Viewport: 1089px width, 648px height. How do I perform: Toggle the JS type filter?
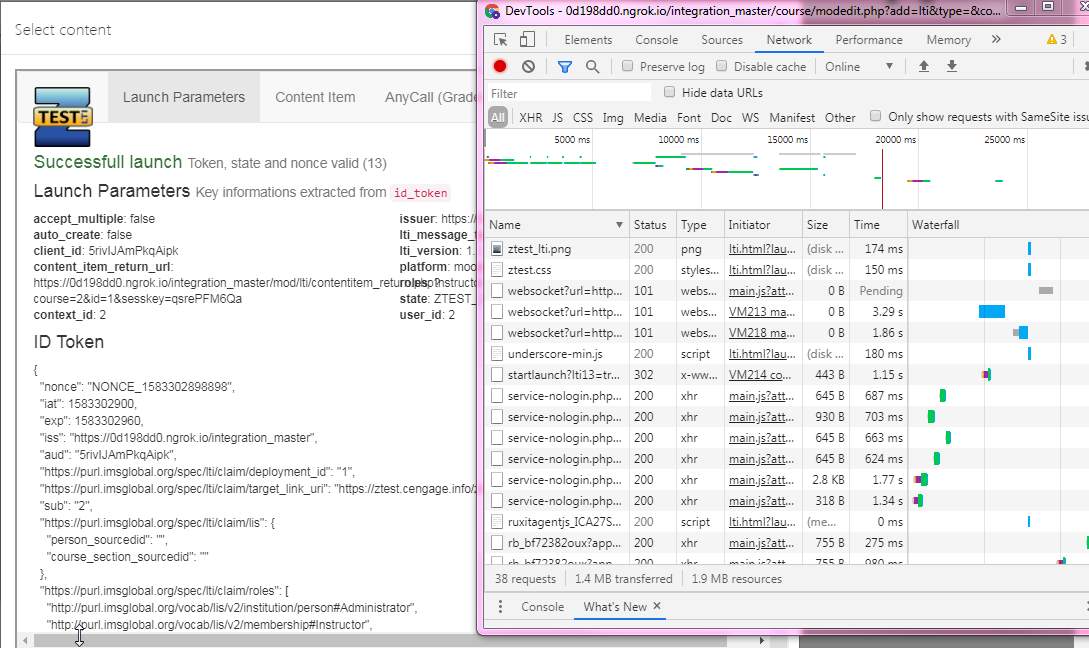(x=558, y=117)
